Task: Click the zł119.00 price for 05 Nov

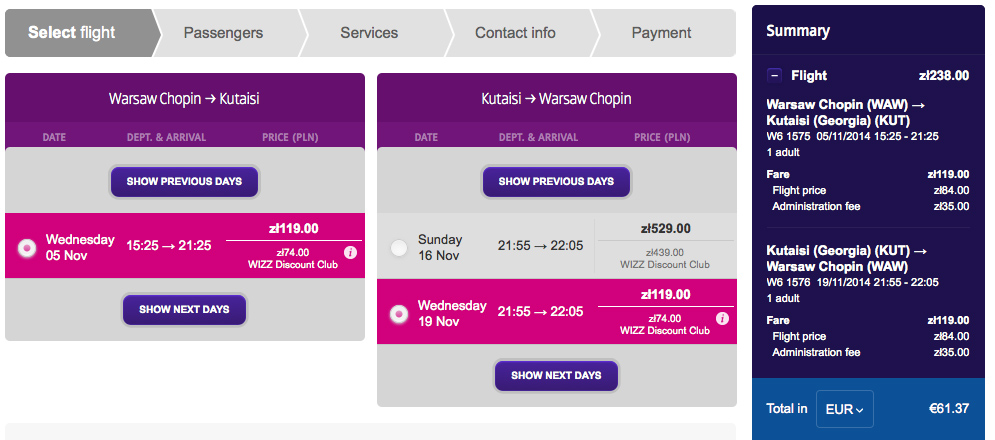Action: (x=294, y=229)
